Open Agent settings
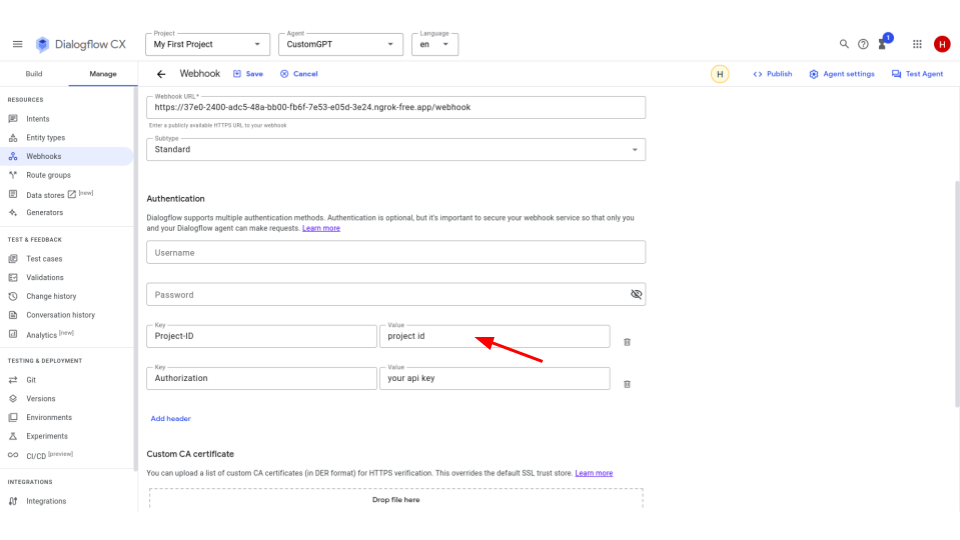The height and width of the screenshot is (540, 960). pos(842,74)
